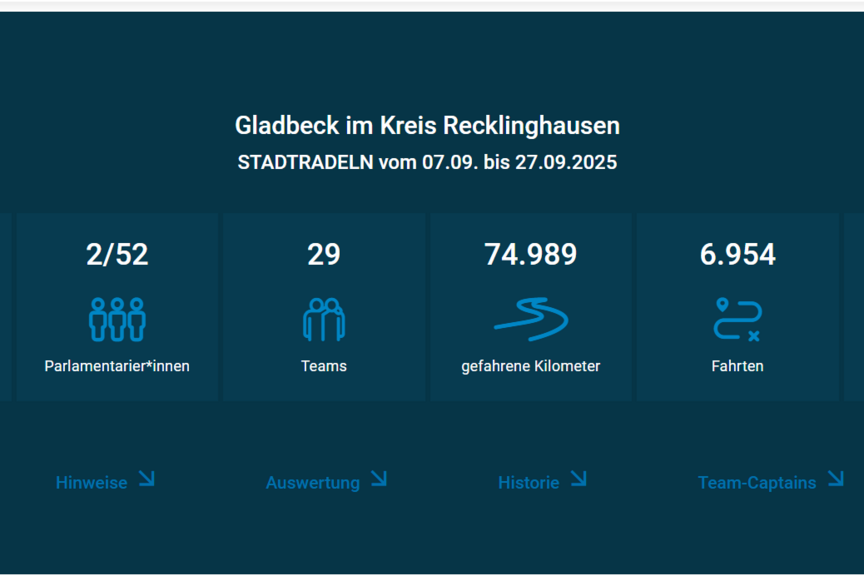The height and width of the screenshot is (576, 864).
Task: Click the 6.954 rides number
Action: coord(738,255)
